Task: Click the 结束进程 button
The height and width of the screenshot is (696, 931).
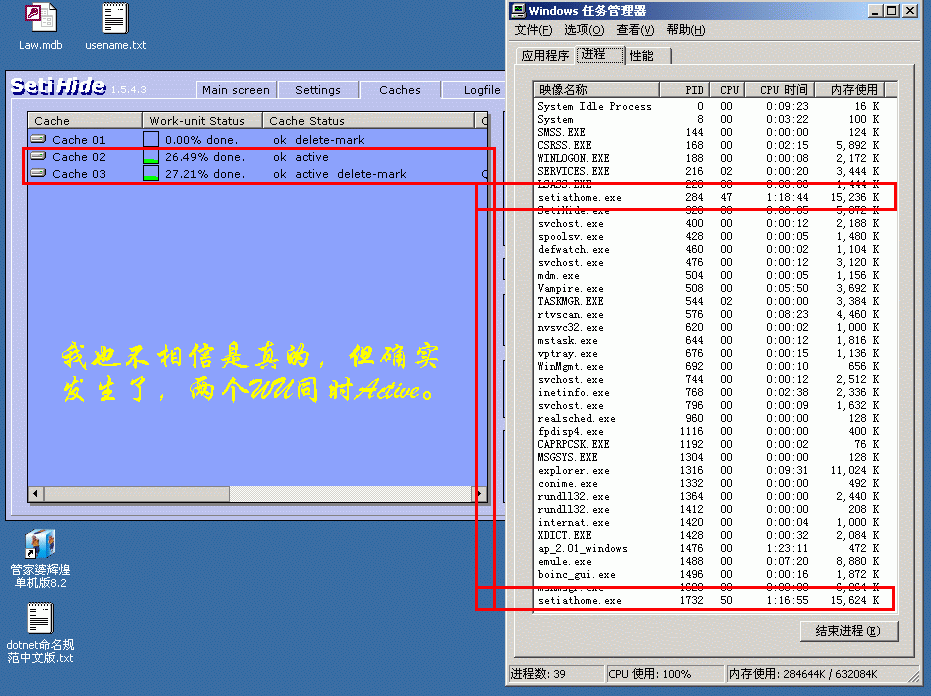Action: pyautogui.click(x=848, y=631)
